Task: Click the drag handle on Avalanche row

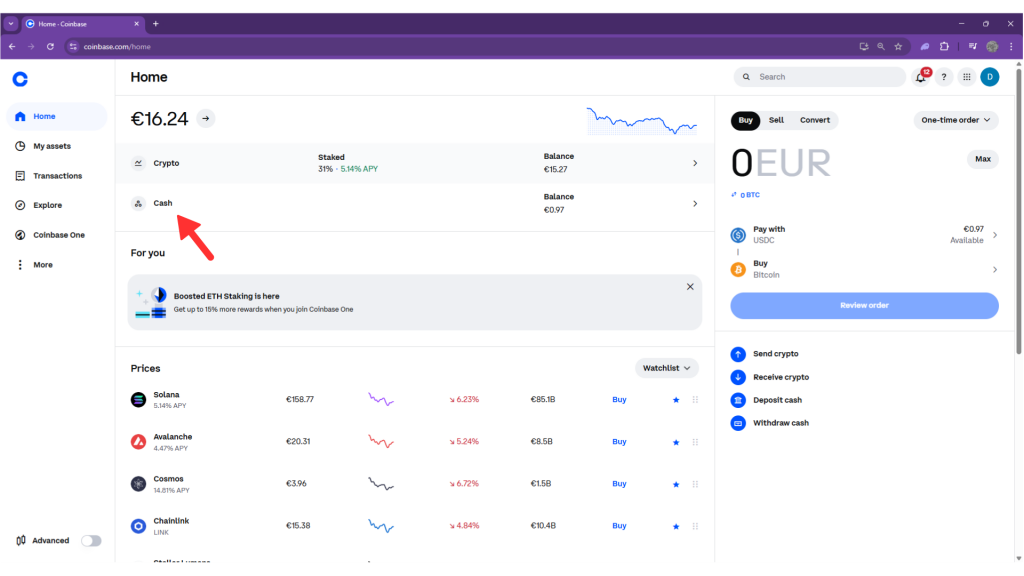Action: 696,442
